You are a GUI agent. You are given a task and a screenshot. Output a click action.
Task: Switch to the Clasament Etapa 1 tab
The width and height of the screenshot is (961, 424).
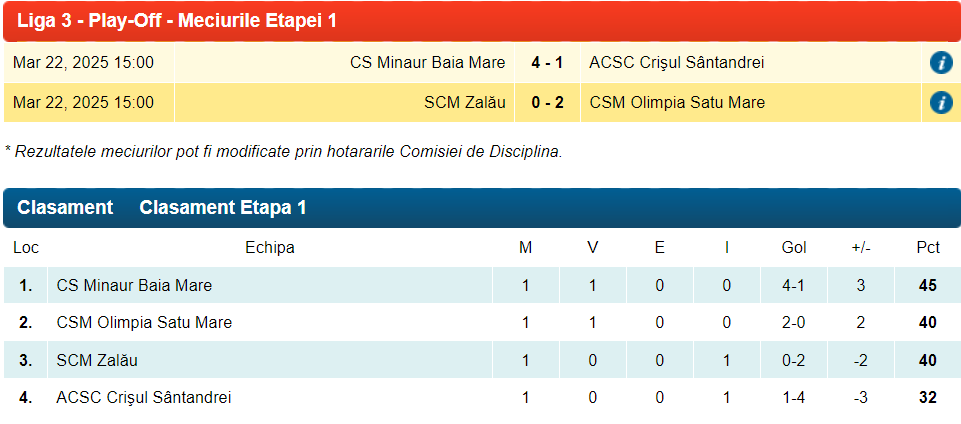coord(222,208)
